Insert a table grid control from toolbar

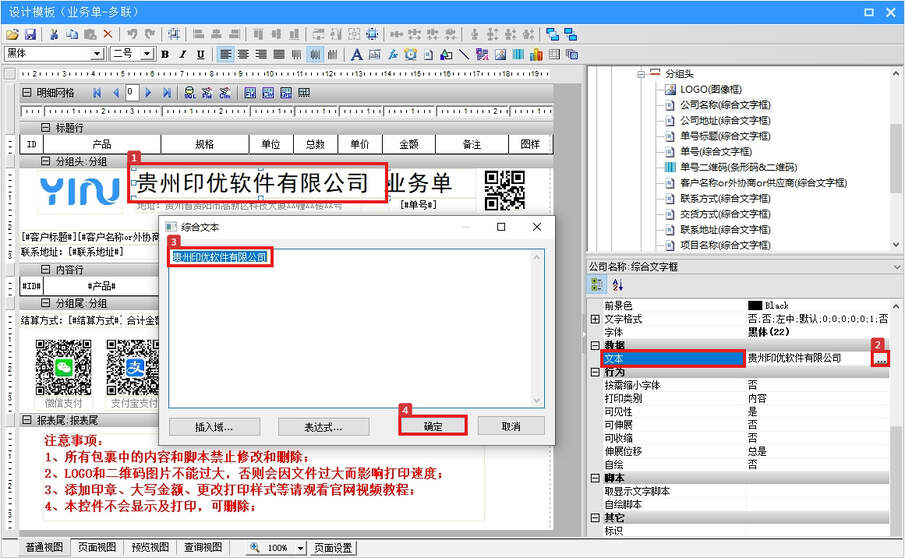click(x=554, y=54)
